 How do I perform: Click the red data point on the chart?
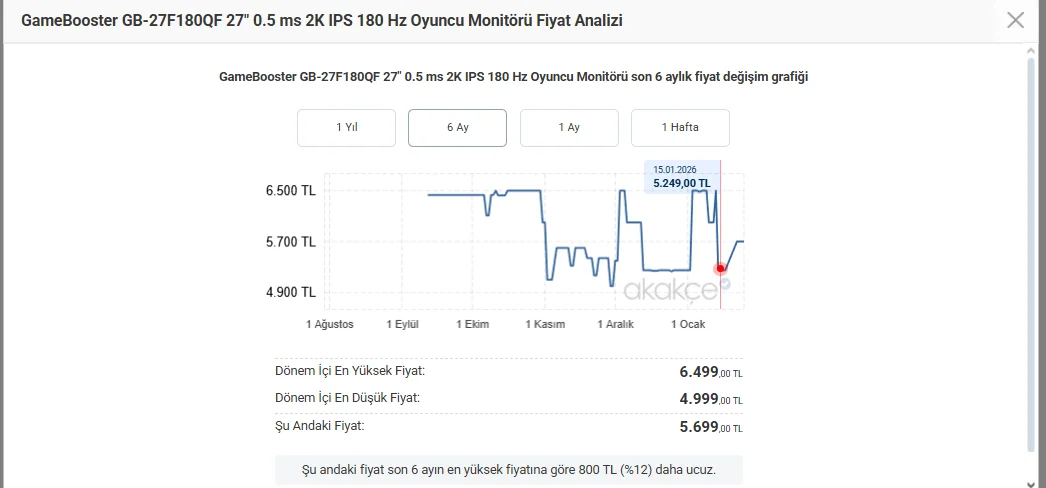720,268
